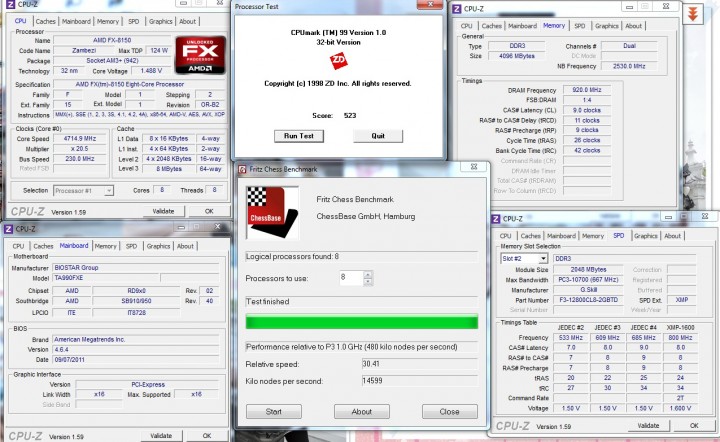
Task: Click Close button in Fritz Chess Benchmark
Action: click(x=450, y=412)
